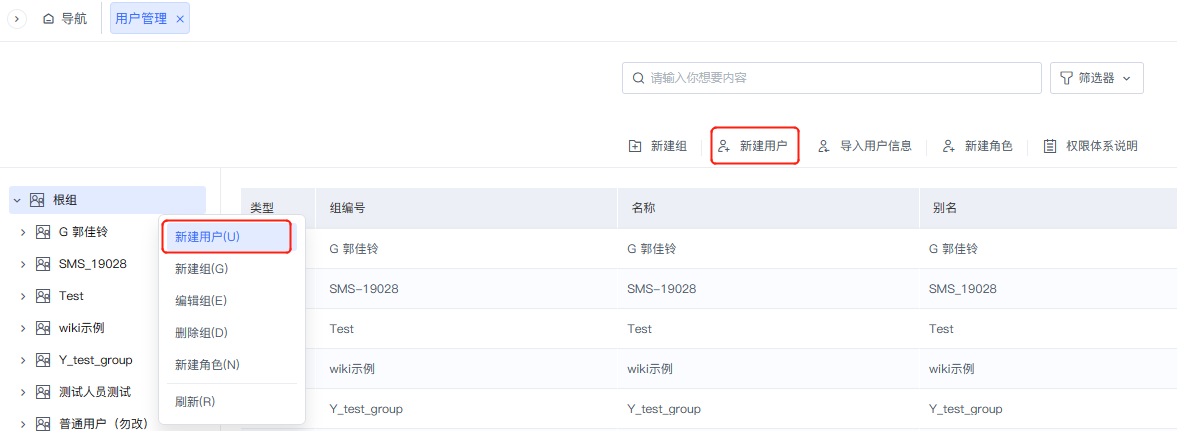The height and width of the screenshot is (431, 1177).
Task: Select G 郭佳铃 in the tree
Action: [83, 232]
